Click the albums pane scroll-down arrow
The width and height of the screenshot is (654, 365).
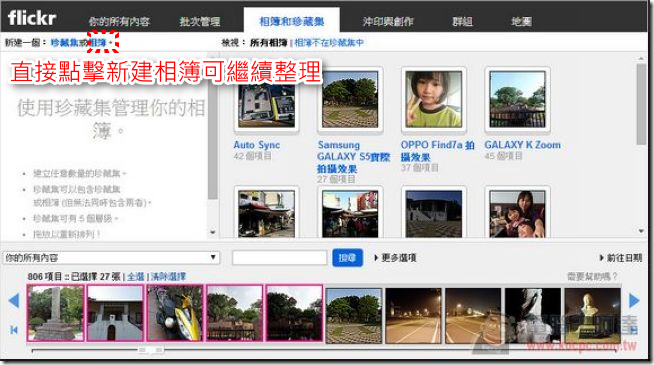pos(641,231)
